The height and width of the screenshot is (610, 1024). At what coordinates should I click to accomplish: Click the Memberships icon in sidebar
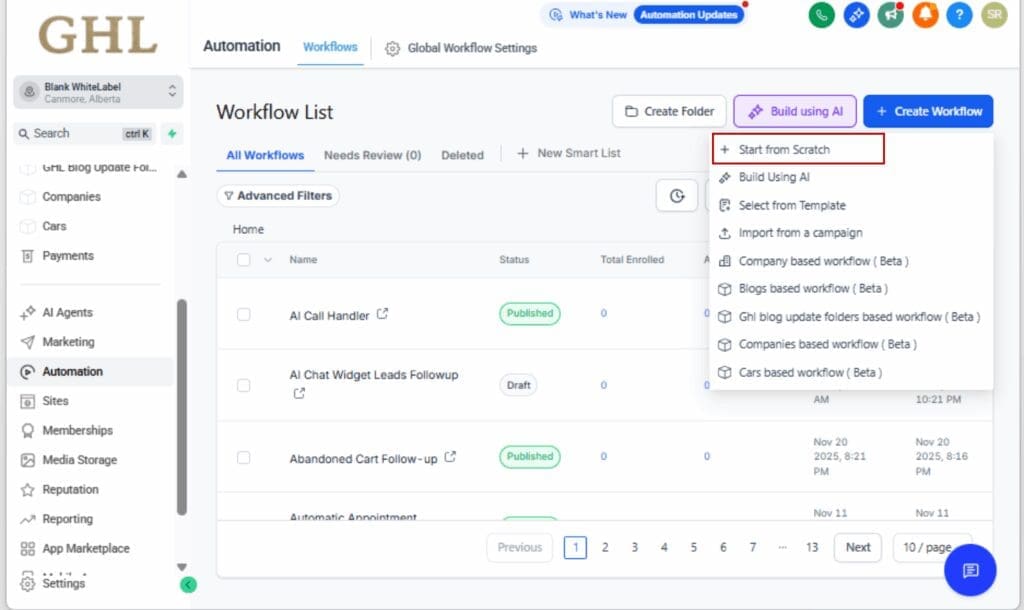(27, 430)
